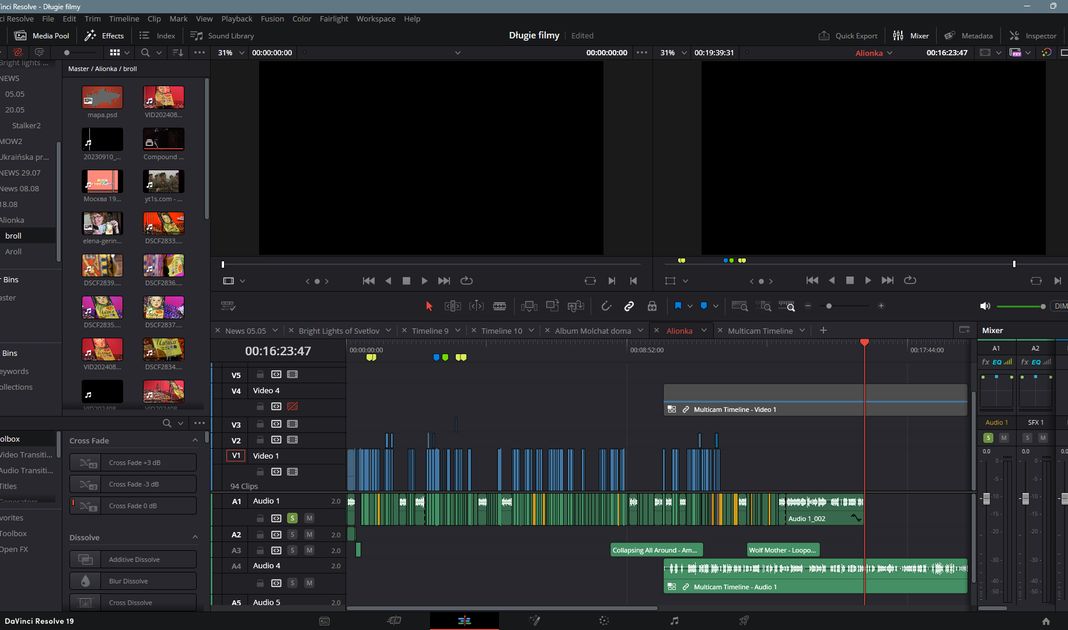
Task: Toggle Solo on Audio 1 track
Action: tap(292, 518)
